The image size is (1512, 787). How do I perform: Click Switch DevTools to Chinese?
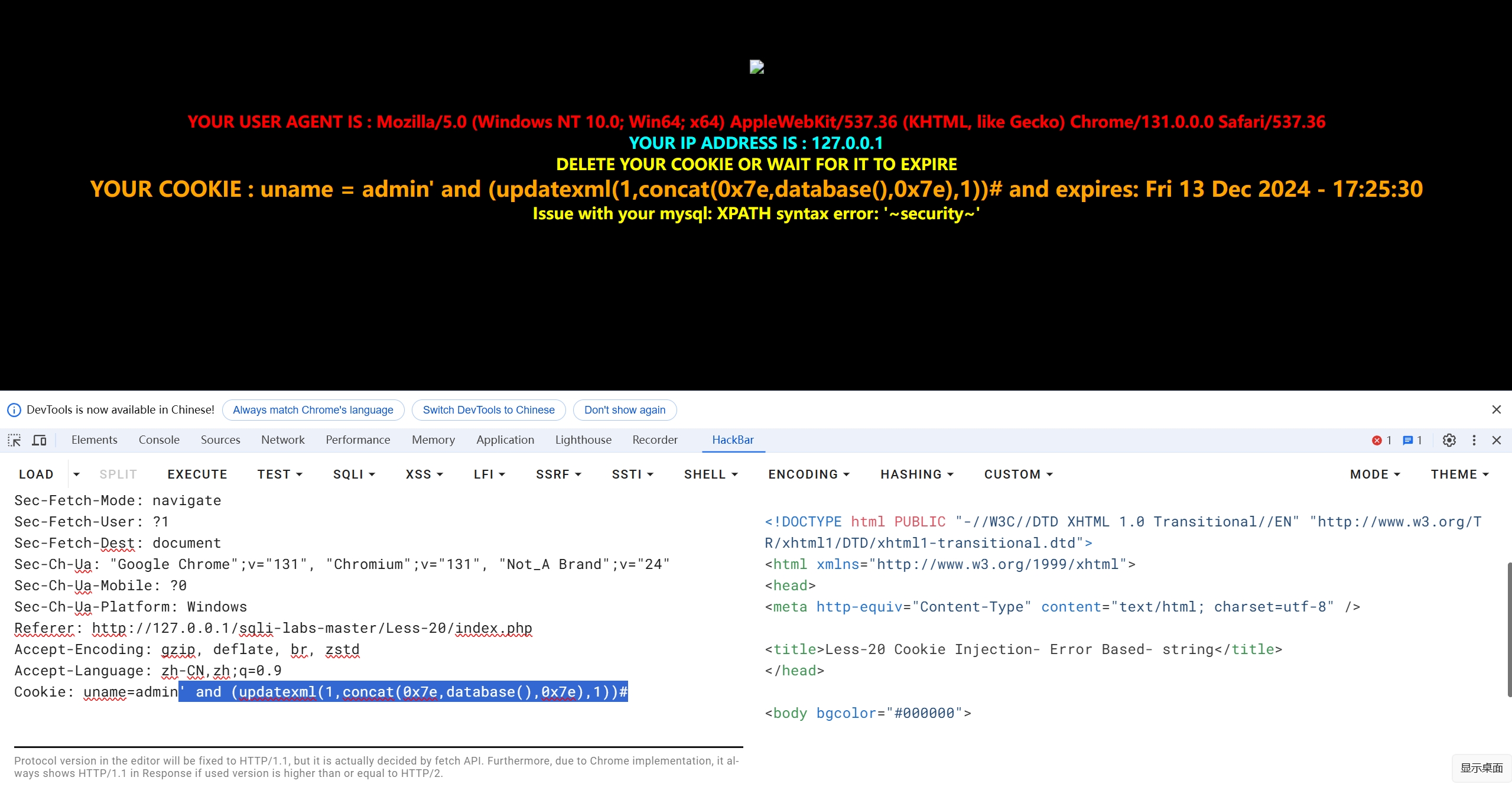(488, 410)
